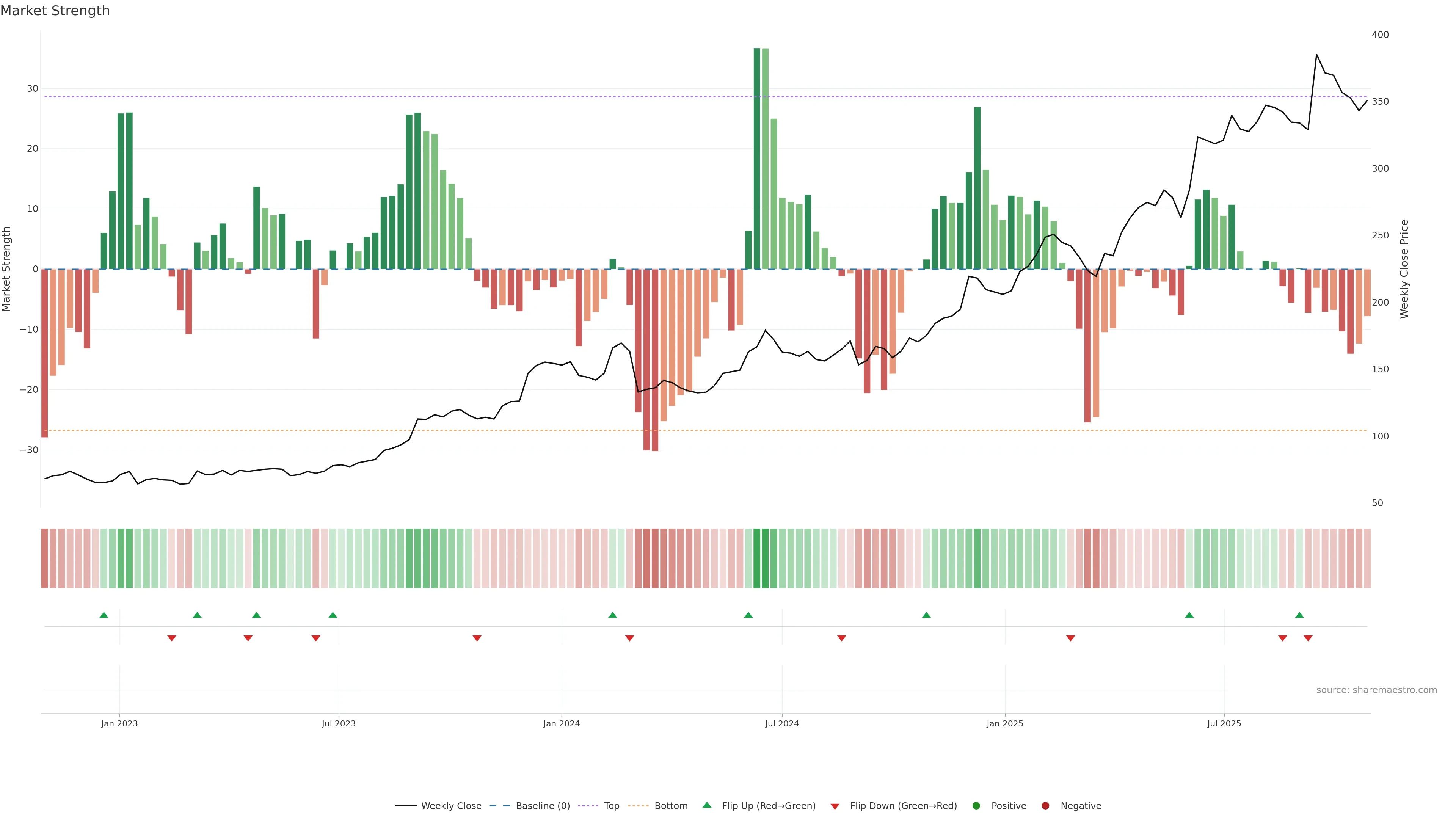
Task: Click the price line peak near 385
Action: 1316,55
